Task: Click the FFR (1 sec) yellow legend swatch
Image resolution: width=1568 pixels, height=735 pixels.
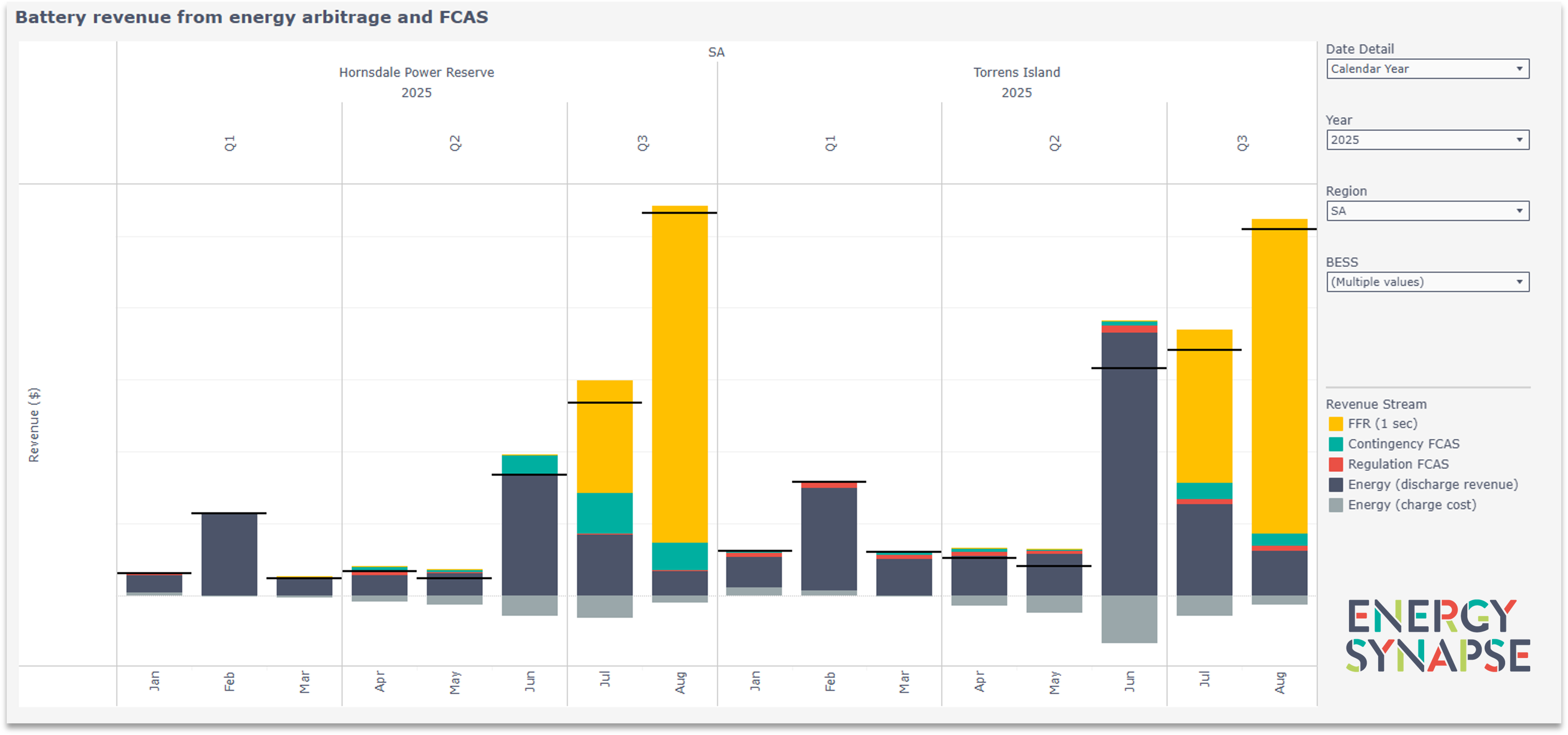Action: pyautogui.click(x=1336, y=423)
